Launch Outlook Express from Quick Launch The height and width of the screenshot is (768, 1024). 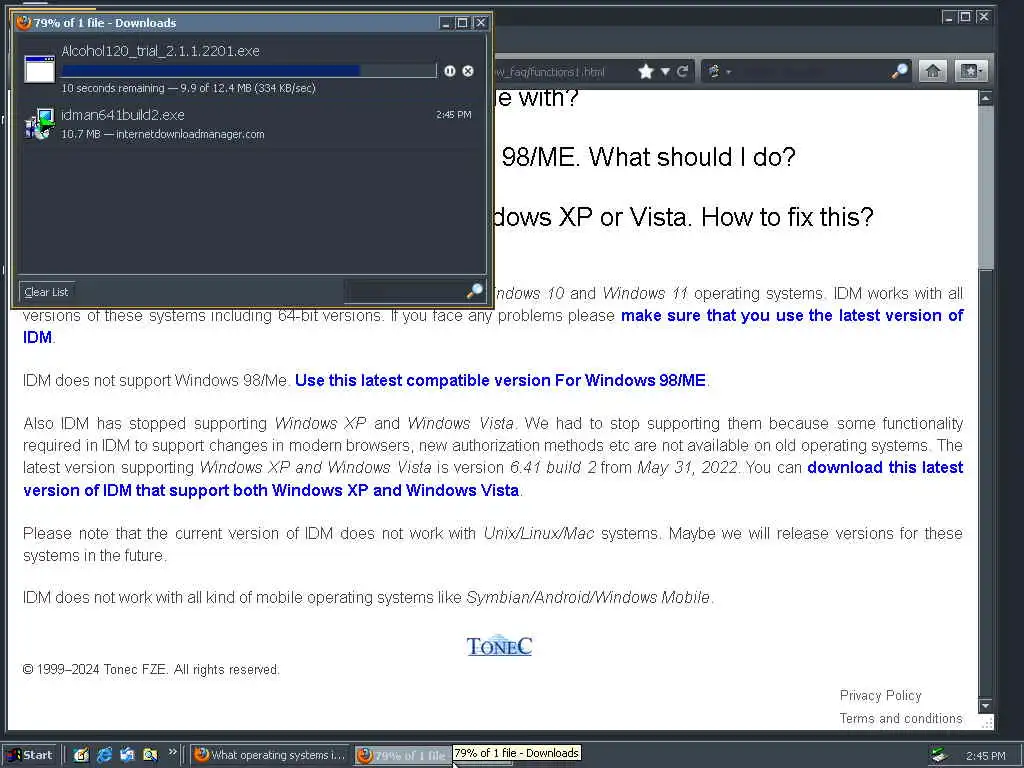point(127,755)
